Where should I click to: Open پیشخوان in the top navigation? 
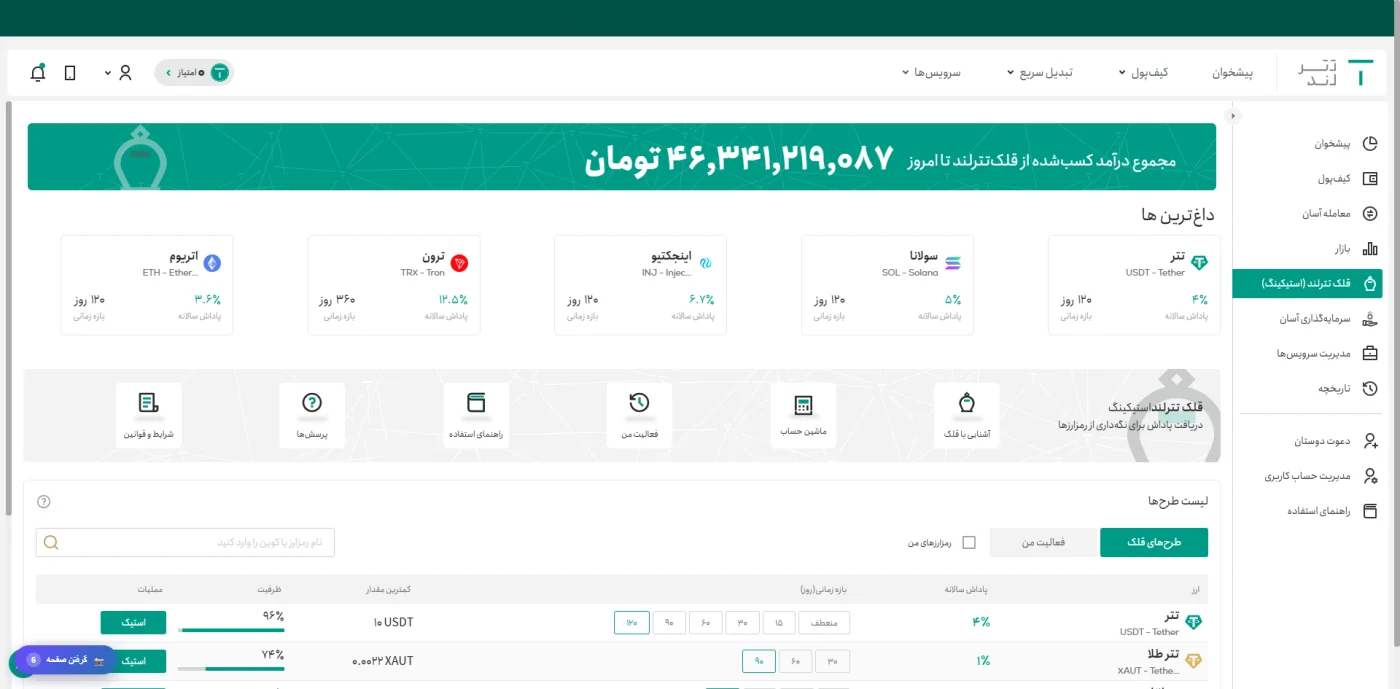[1233, 73]
